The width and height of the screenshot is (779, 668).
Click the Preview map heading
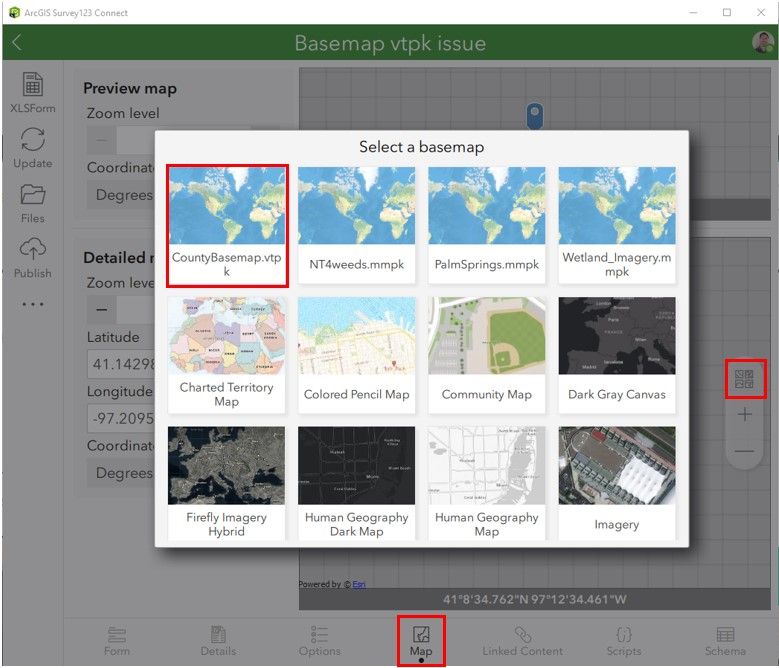130,88
